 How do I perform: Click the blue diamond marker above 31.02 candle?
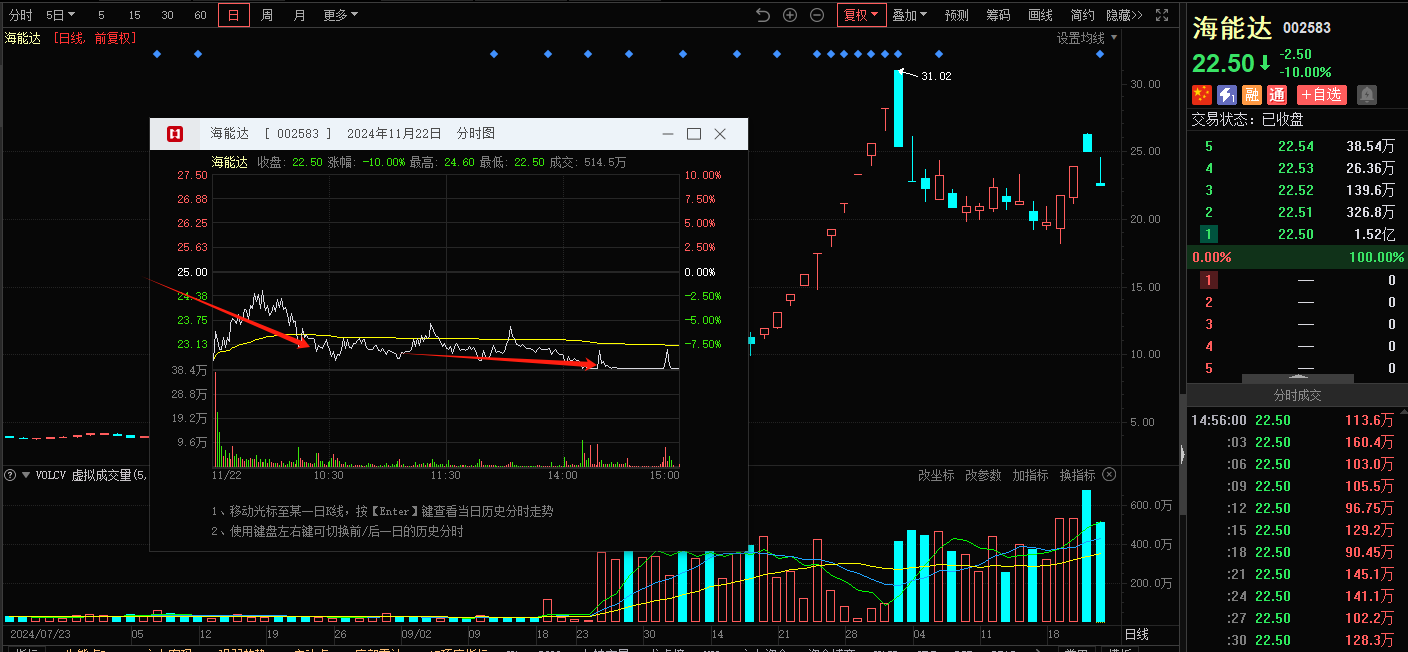(898, 53)
